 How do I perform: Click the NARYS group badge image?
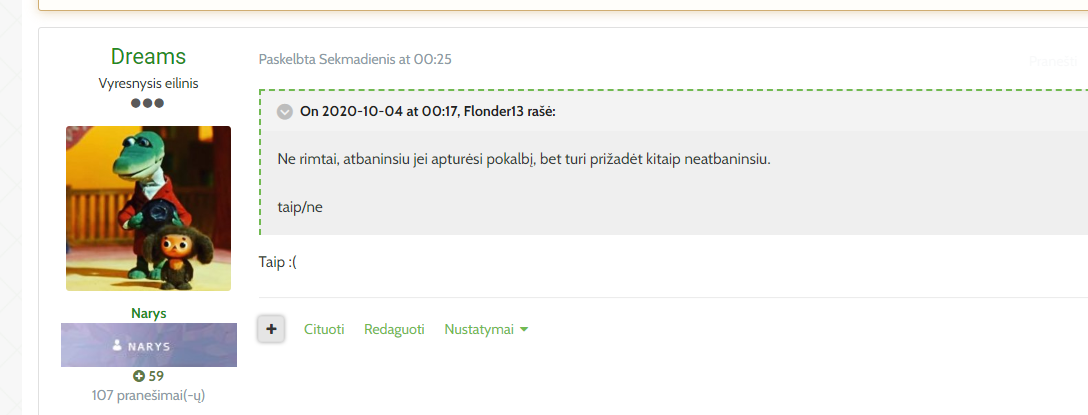click(148, 345)
